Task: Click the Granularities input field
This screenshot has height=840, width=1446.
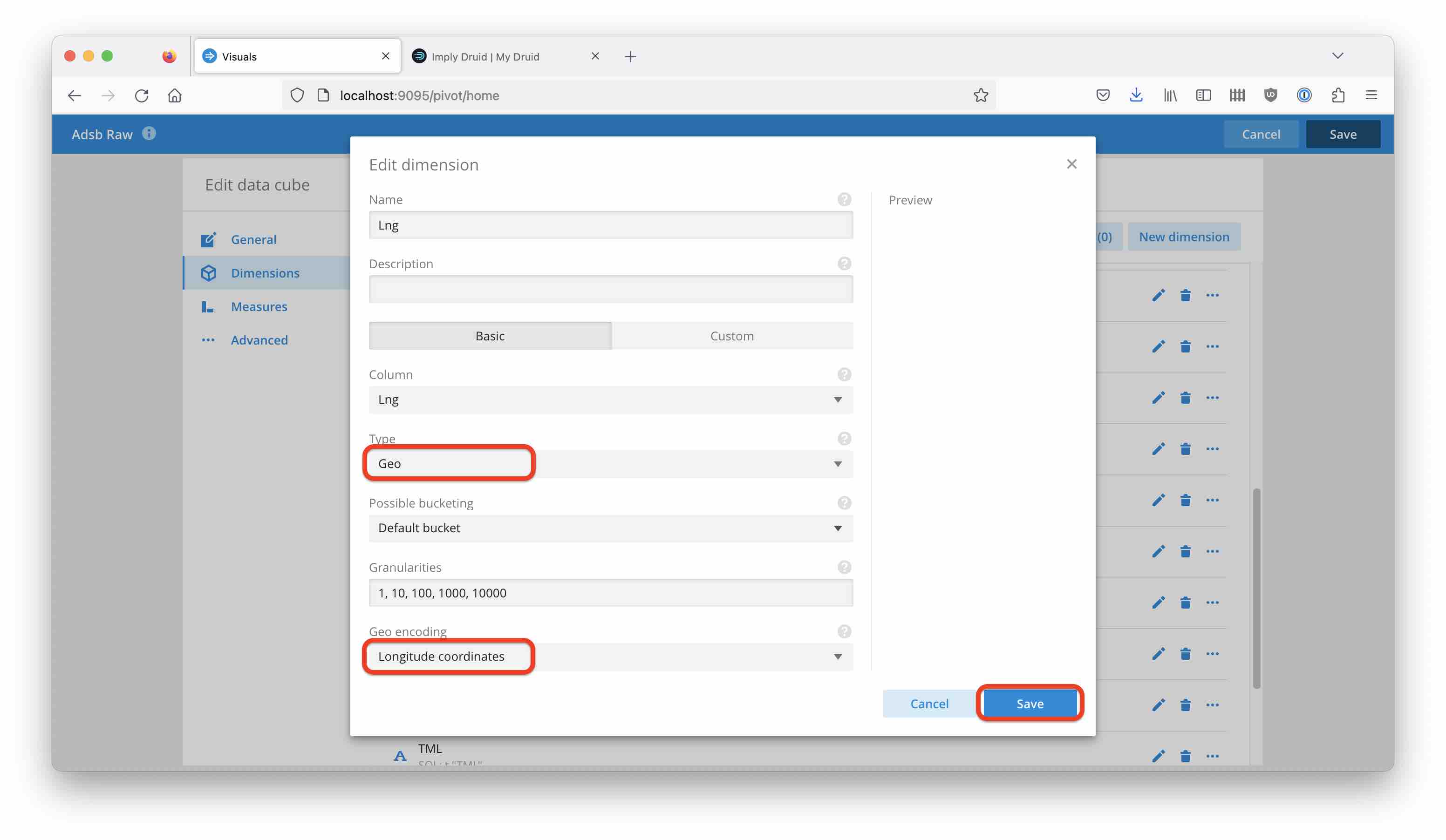Action: (611, 593)
